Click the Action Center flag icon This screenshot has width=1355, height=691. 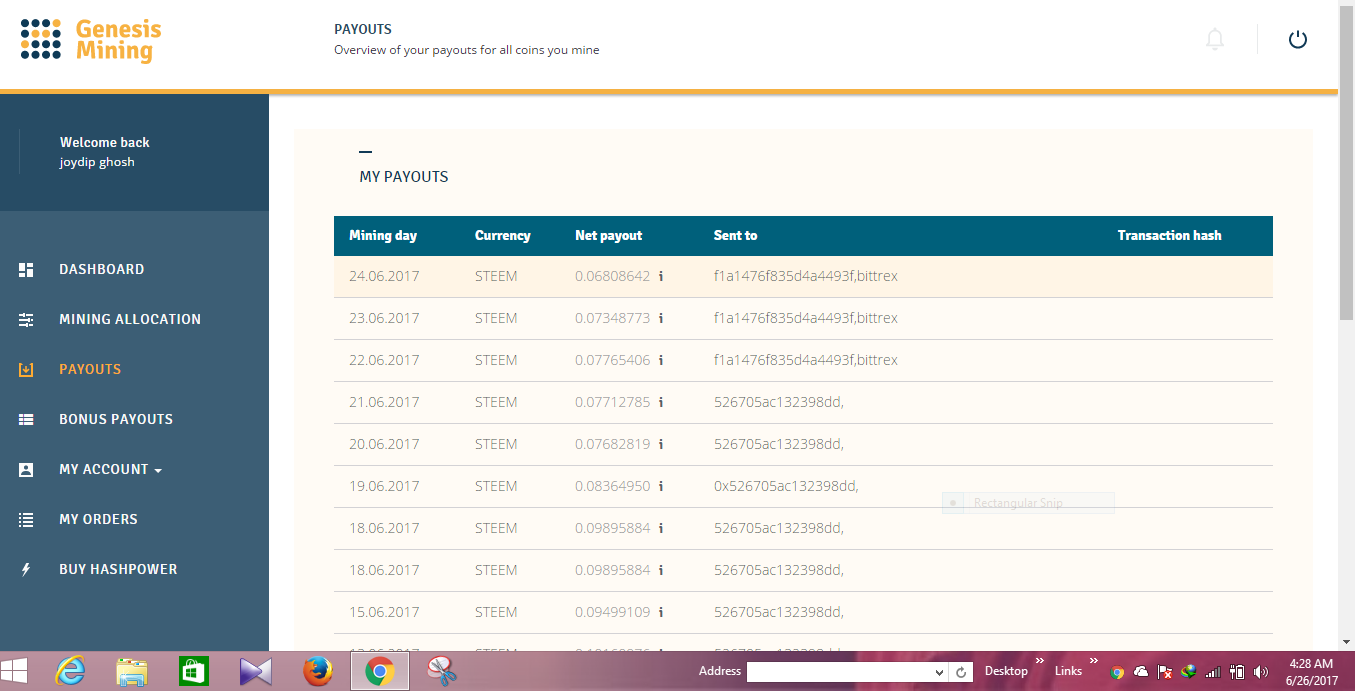click(1165, 672)
